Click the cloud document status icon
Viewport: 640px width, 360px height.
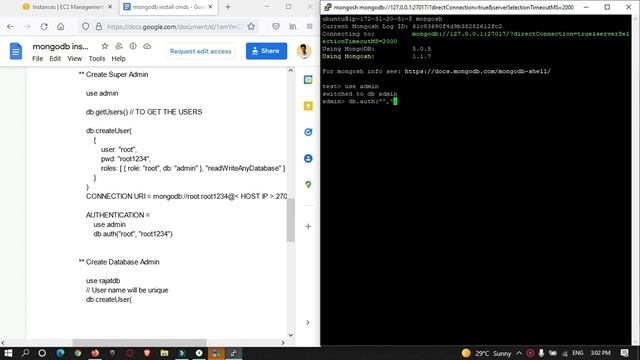(147, 46)
